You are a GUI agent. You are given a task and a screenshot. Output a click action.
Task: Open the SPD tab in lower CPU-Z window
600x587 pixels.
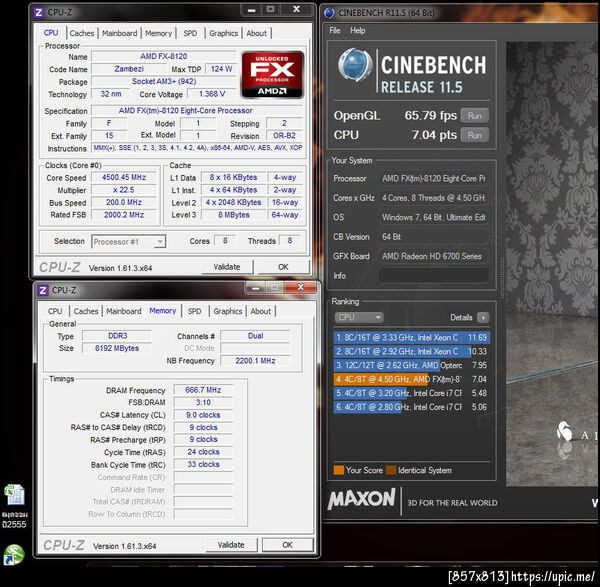[194, 311]
